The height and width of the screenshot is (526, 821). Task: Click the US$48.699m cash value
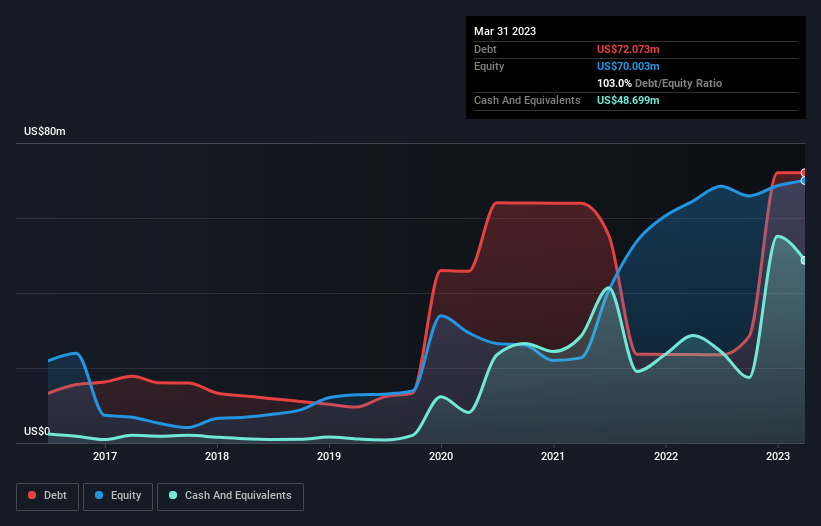pos(628,100)
